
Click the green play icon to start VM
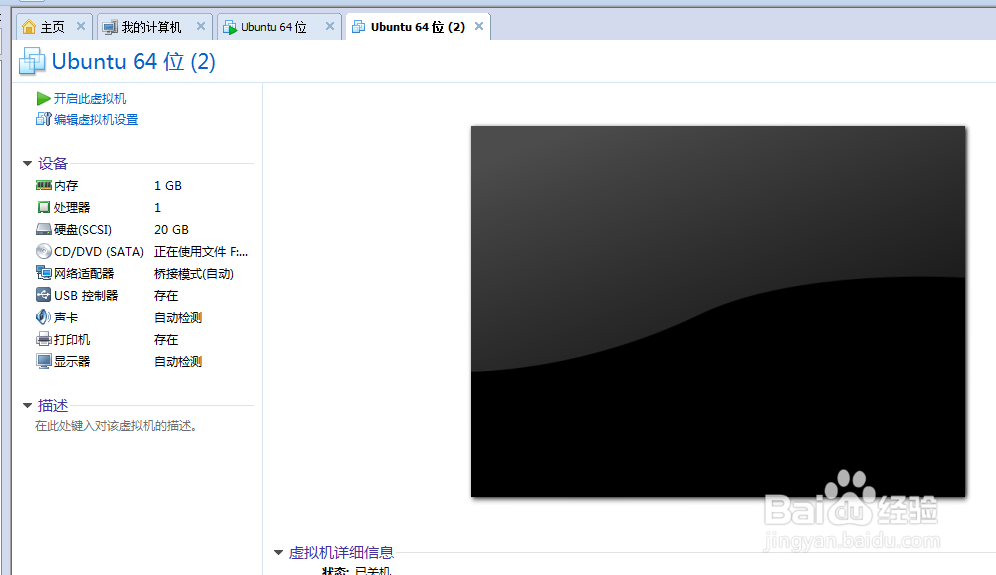(x=43, y=98)
